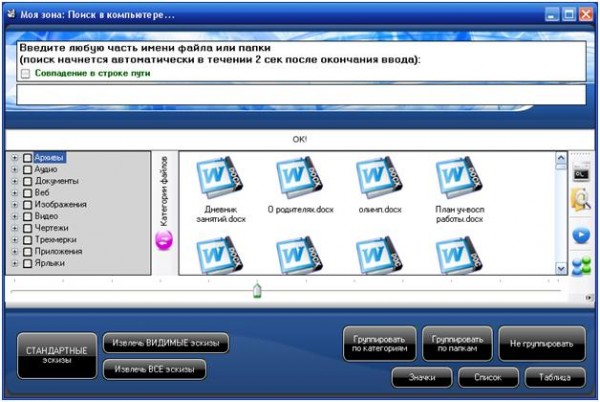Click the blue play button icon
Screen dimensions: 600x402
[x=581, y=235]
